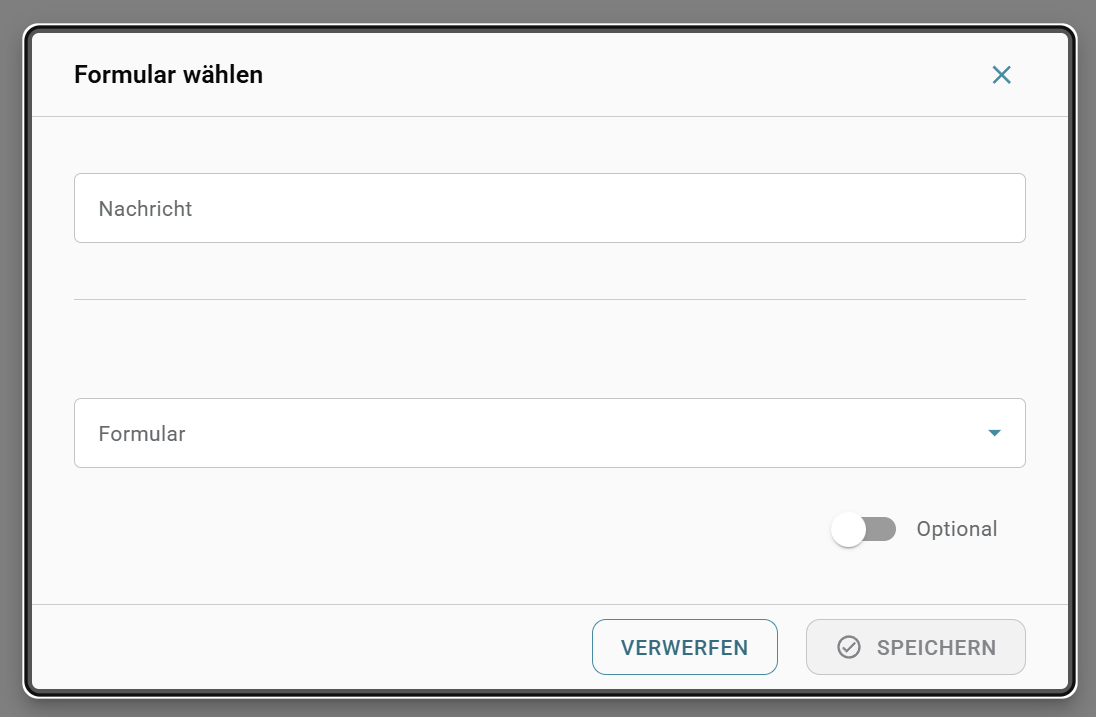Discard changes via VERWERFEN
Viewport: 1096px width, 717px height.
(x=684, y=647)
